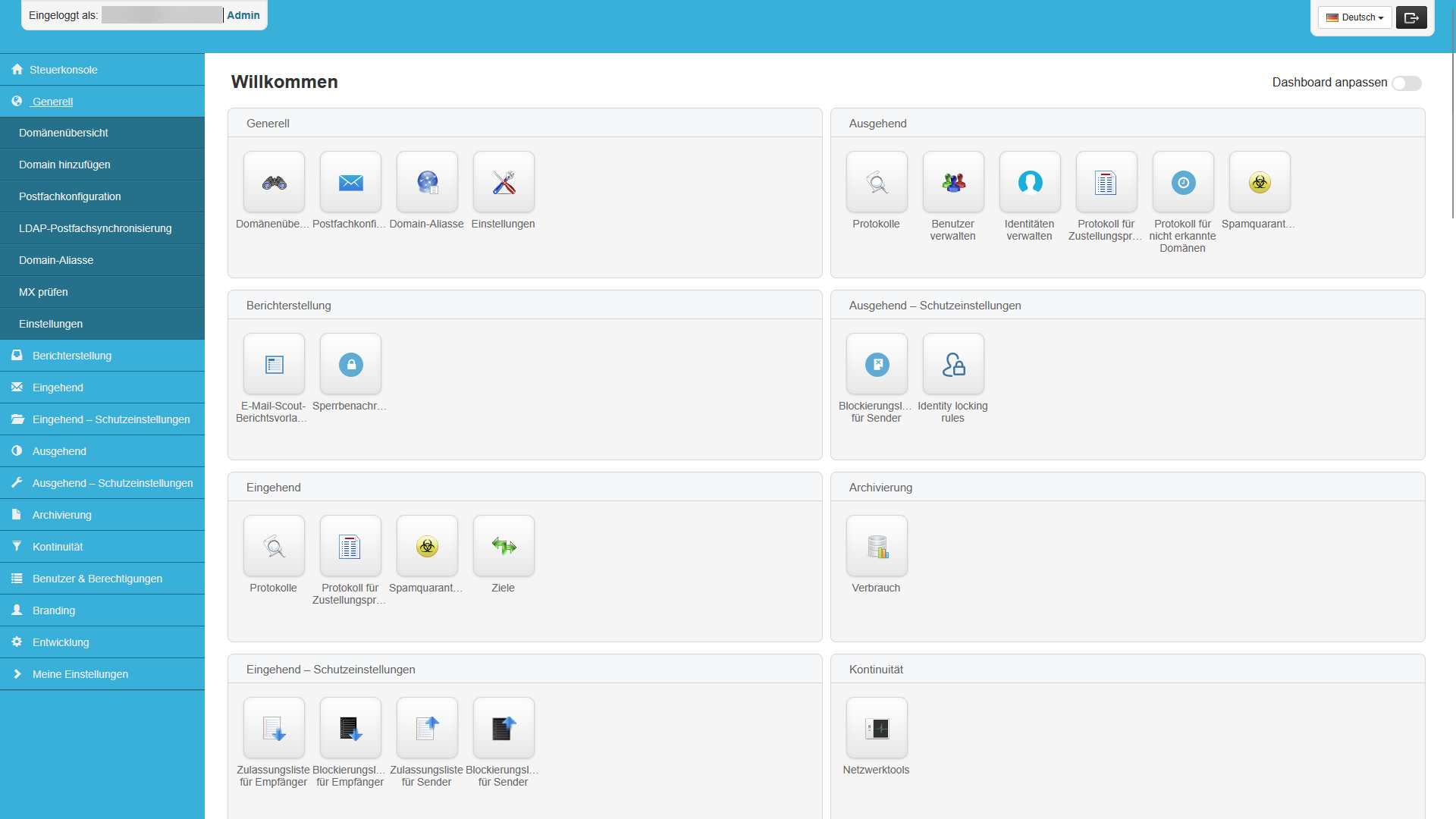This screenshot has width=1456, height=819.
Task: Enable the Dashboard anpassen toggle
Action: tap(1407, 83)
